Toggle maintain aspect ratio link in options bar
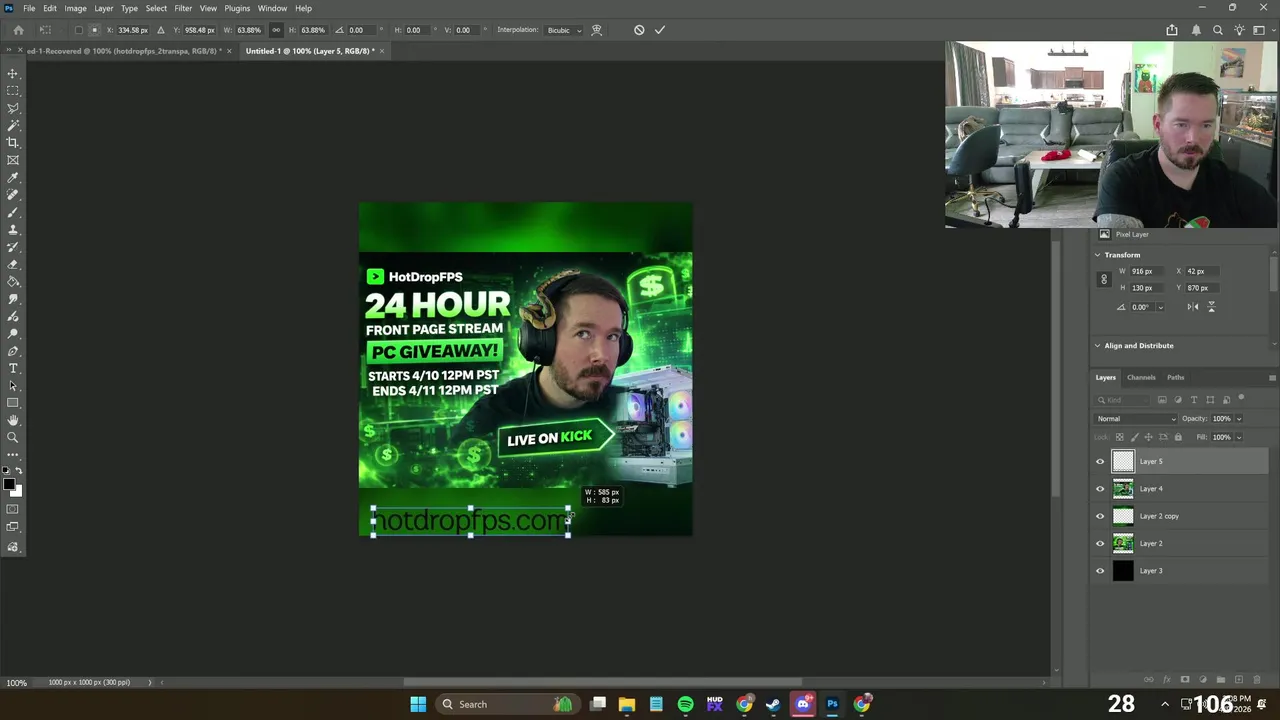Image resolution: width=1280 pixels, height=720 pixels. 276,30
